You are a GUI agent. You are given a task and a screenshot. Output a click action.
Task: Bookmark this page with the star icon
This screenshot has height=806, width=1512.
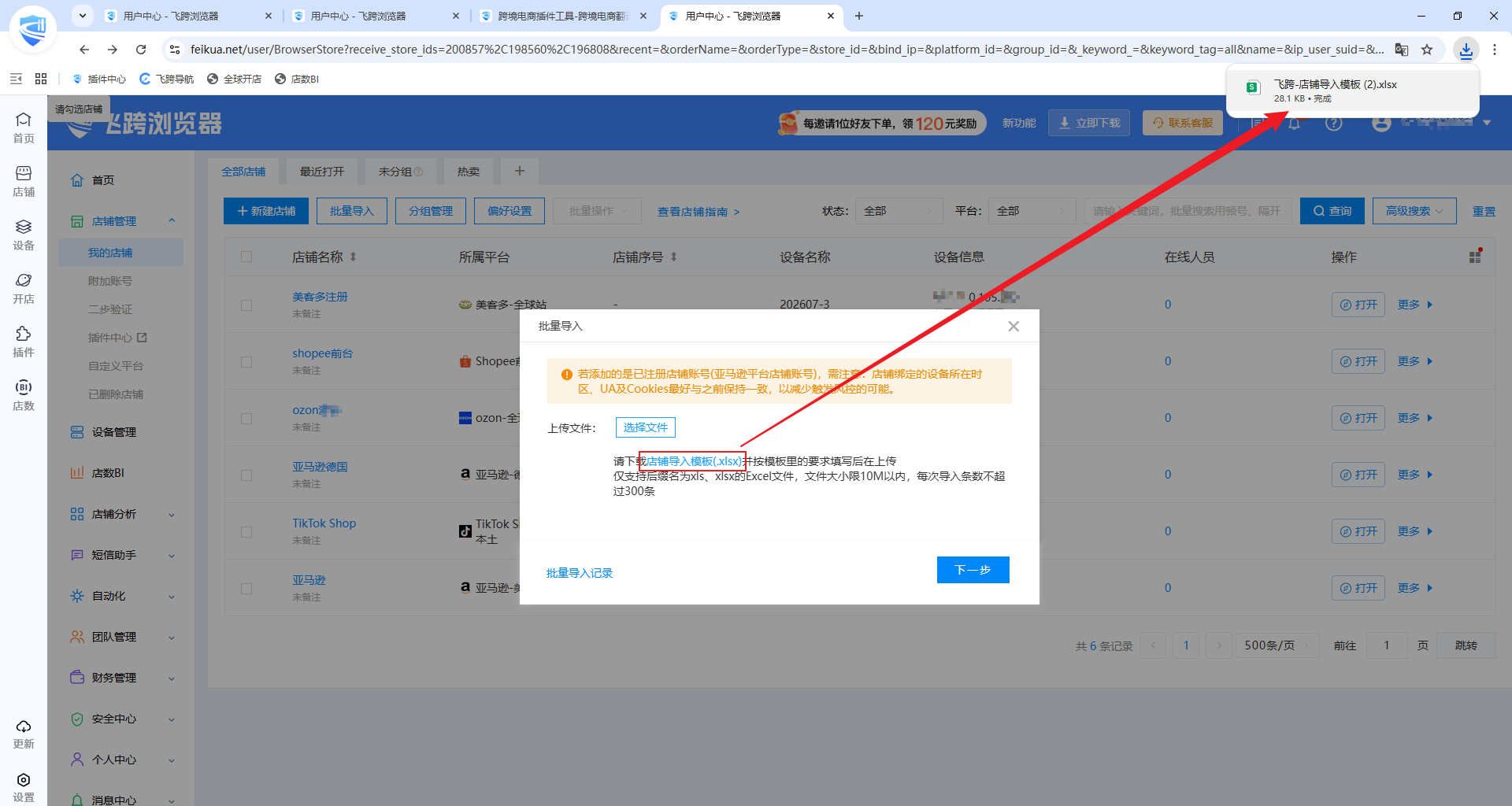(1427, 50)
